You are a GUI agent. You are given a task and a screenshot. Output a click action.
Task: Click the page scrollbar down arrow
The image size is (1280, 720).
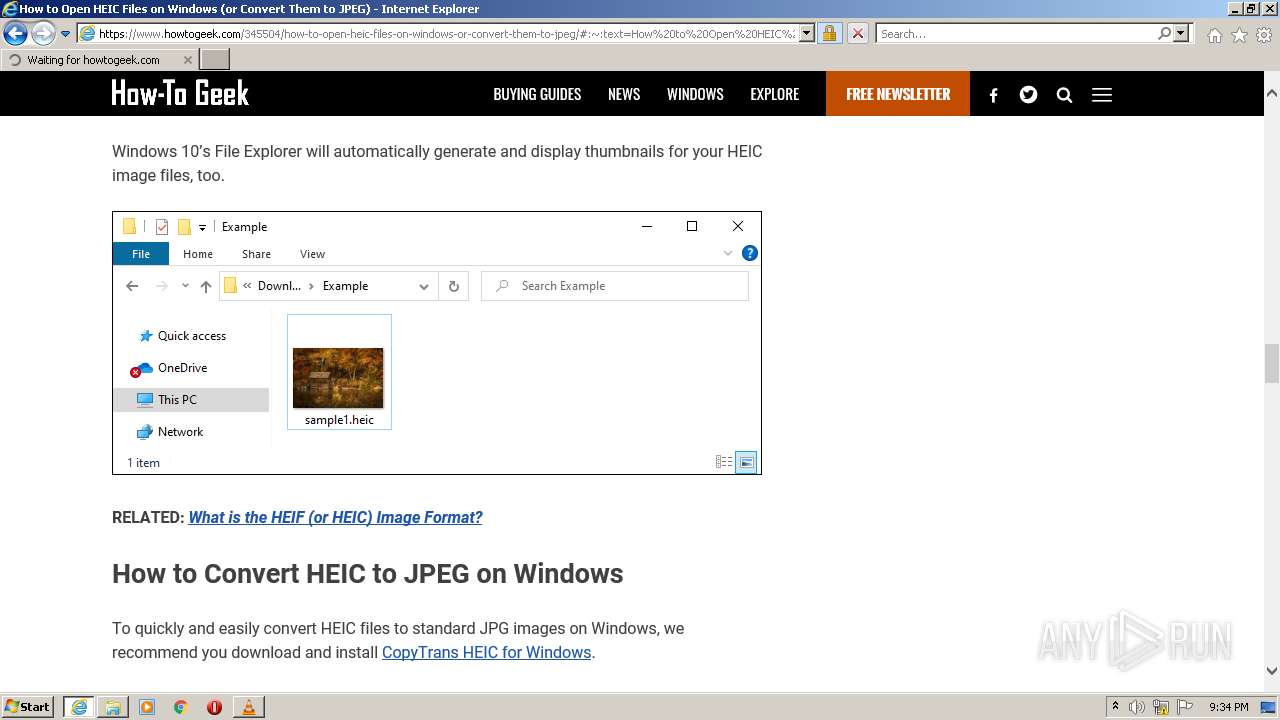pyautogui.click(x=1272, y=671)
